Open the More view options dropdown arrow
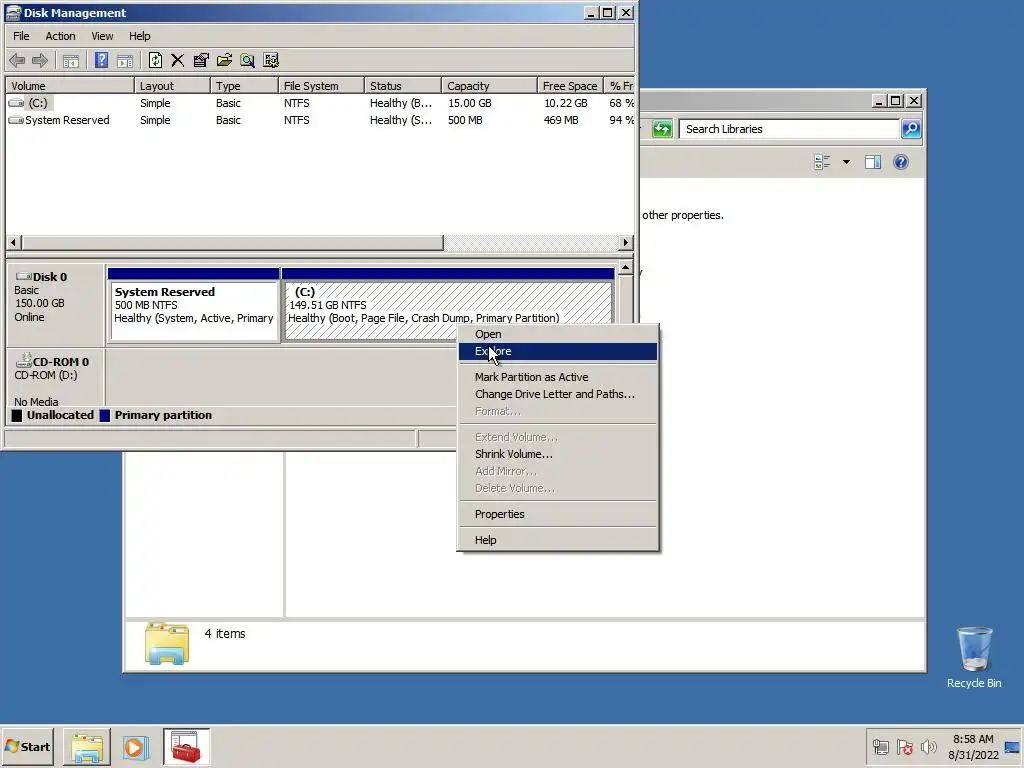The width and height of the screenshot is (1024, 768). click(846, 162)
